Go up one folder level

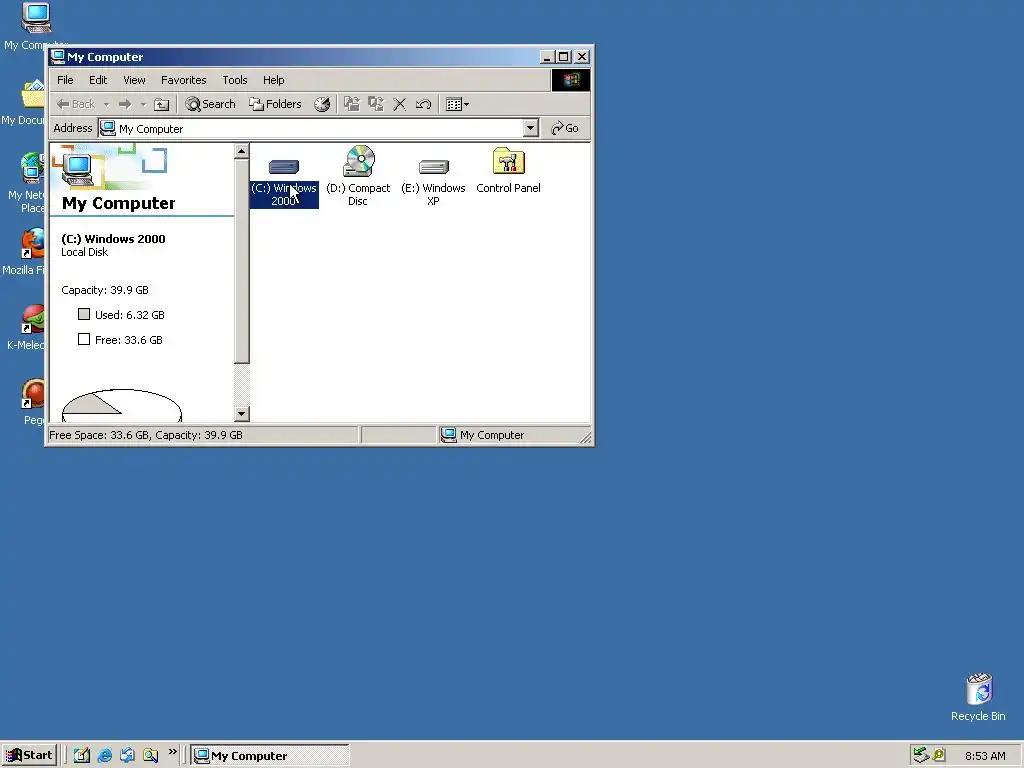coord(161,104)
